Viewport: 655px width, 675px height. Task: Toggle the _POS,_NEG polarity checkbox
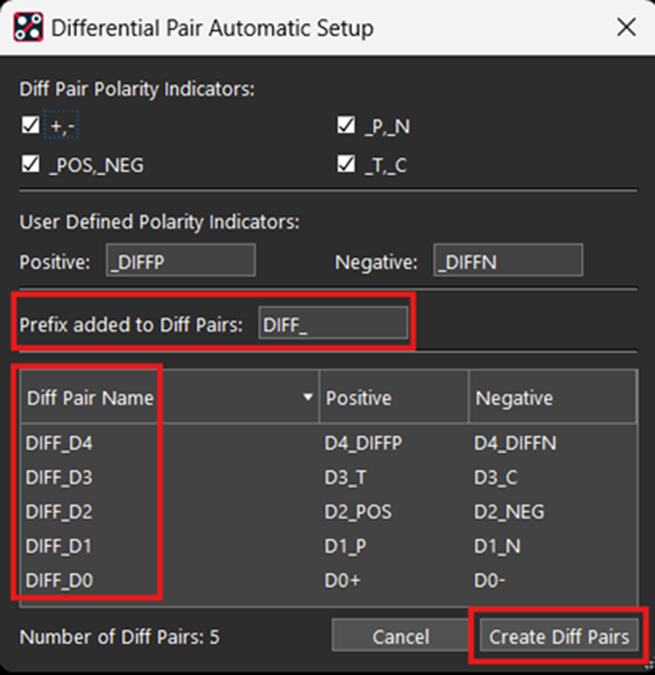(30, 165)
